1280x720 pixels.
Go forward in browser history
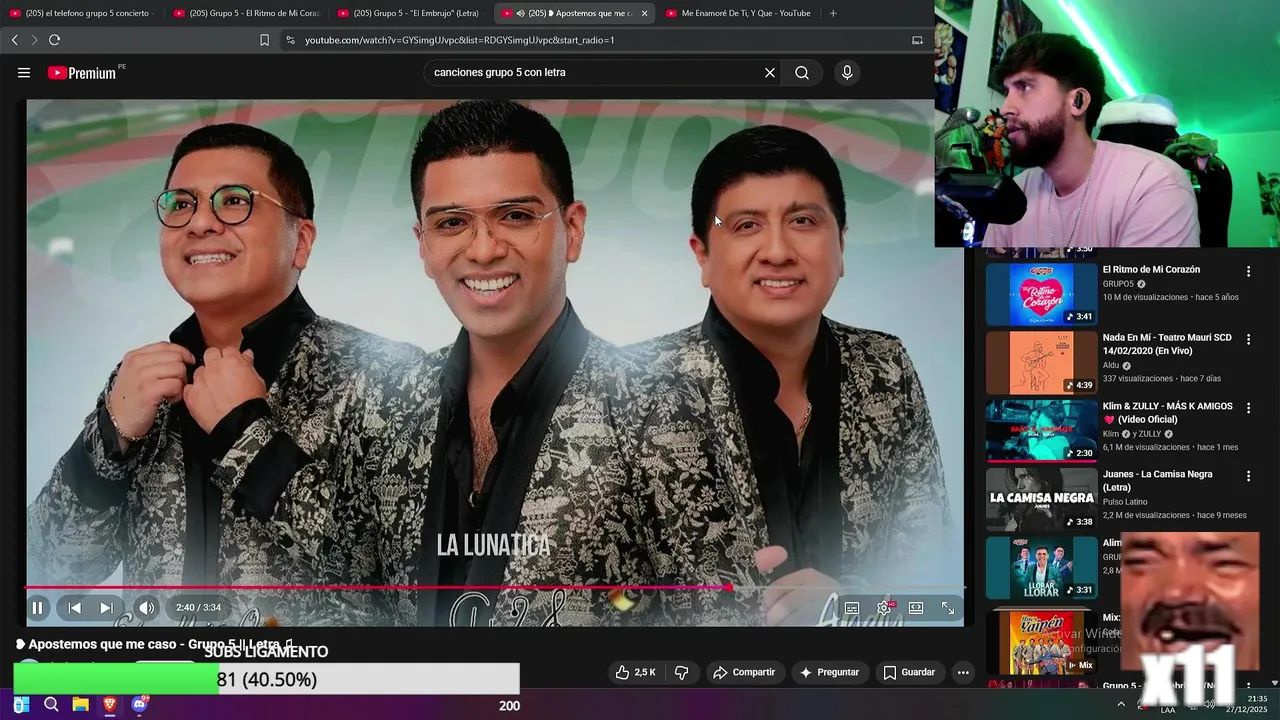pos(34,40)
